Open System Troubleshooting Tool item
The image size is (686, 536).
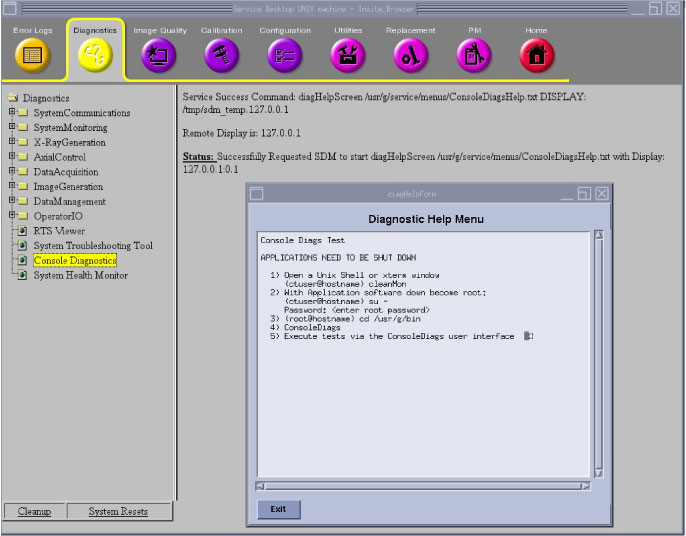pos(92,246)
